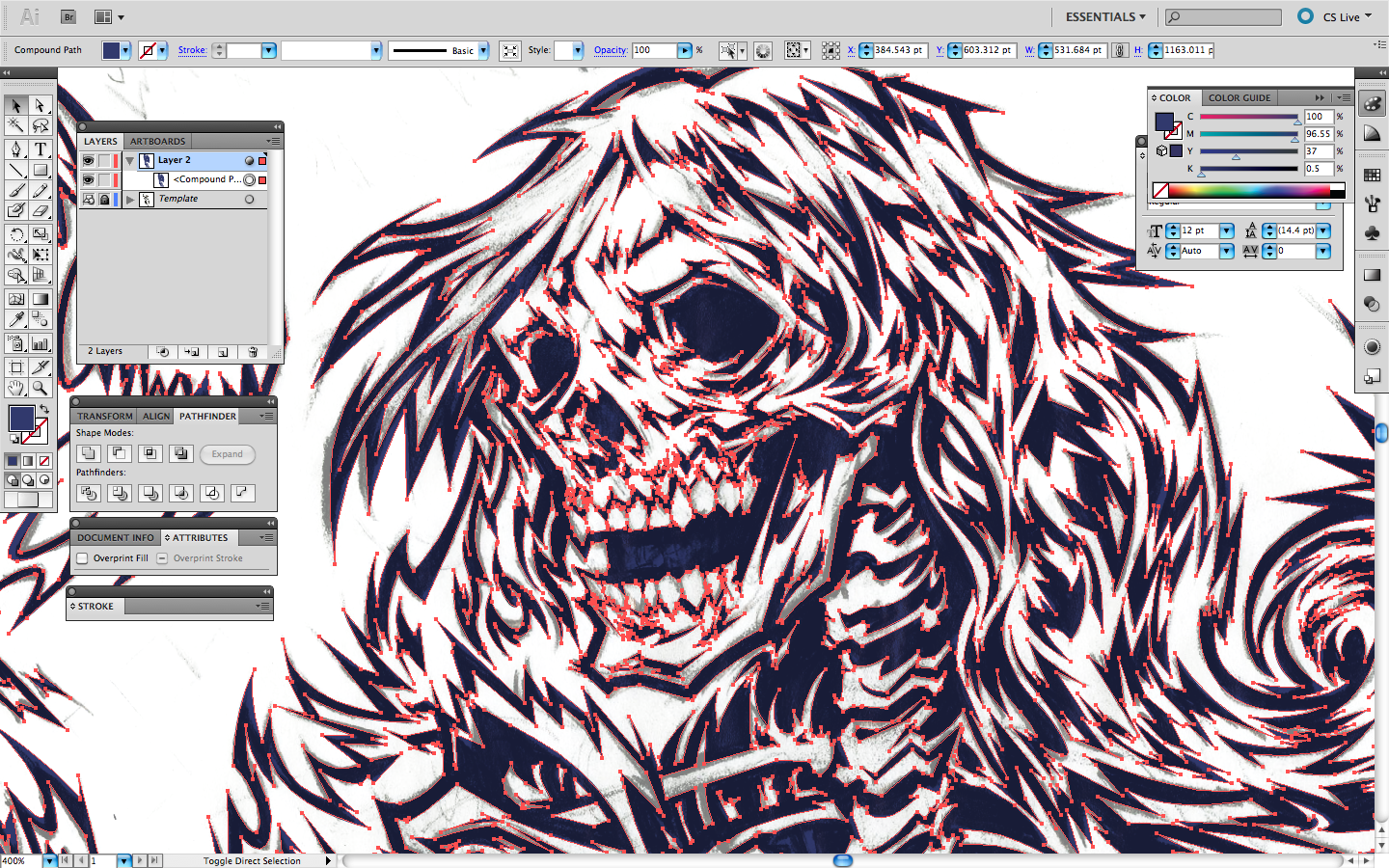Click the search field in top bar
The height and width of the screenshot is (868, 1389).
pos(1223,16)
